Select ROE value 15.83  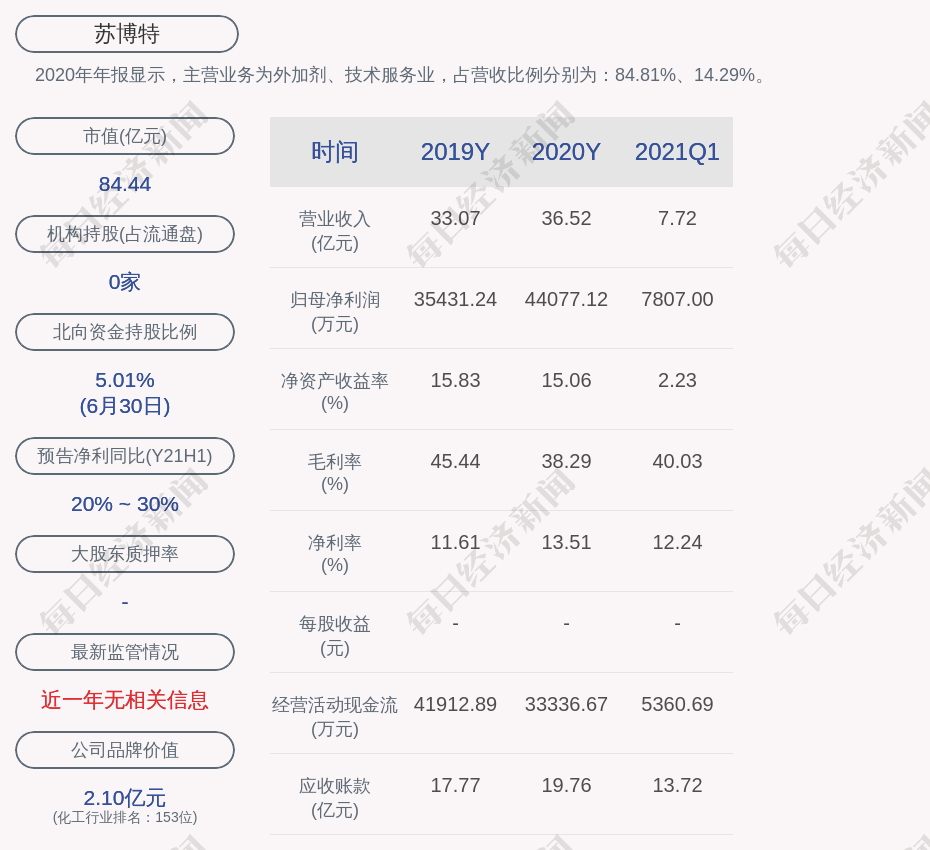coord(455,380)
